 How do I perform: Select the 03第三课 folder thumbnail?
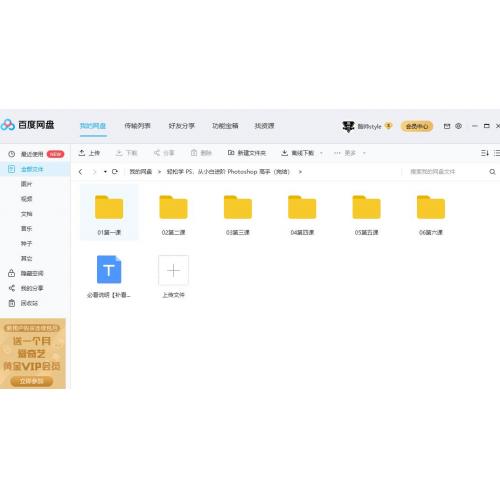coord(238,207)
